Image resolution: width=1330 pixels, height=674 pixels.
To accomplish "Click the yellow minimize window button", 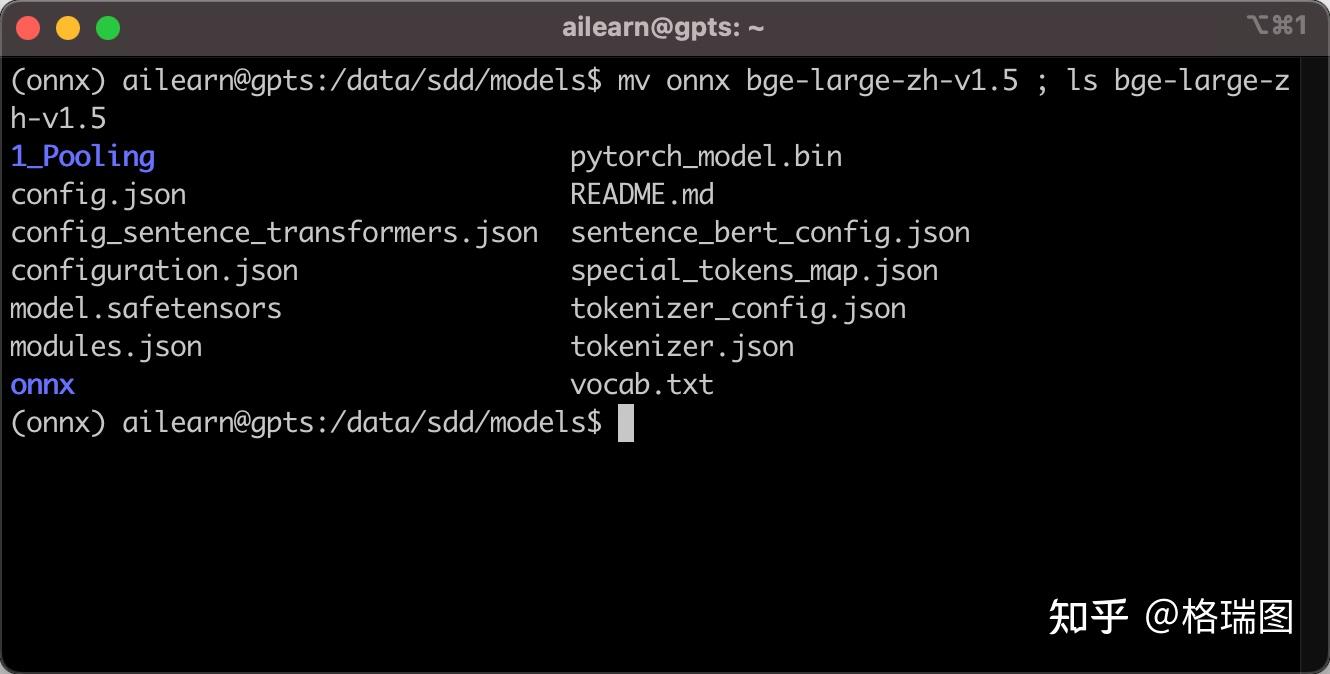I will pos(68,28).
